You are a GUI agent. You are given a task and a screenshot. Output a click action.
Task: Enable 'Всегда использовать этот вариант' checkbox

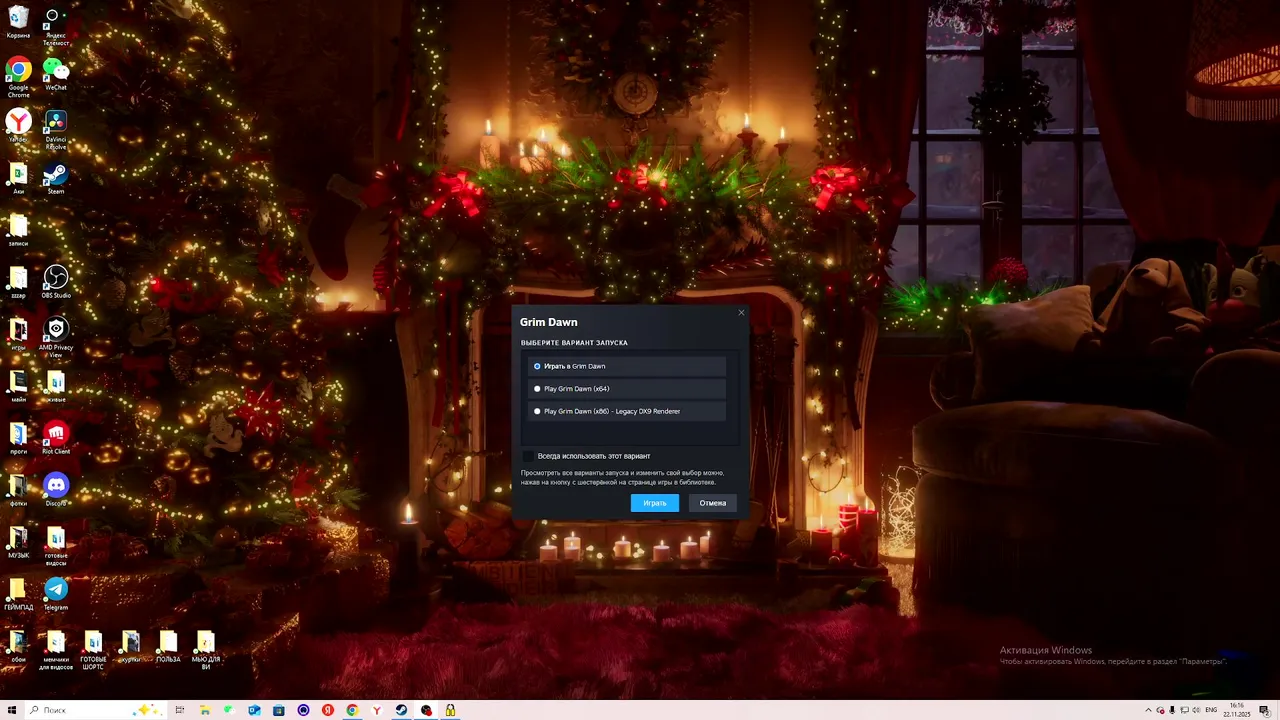point(529,456)
